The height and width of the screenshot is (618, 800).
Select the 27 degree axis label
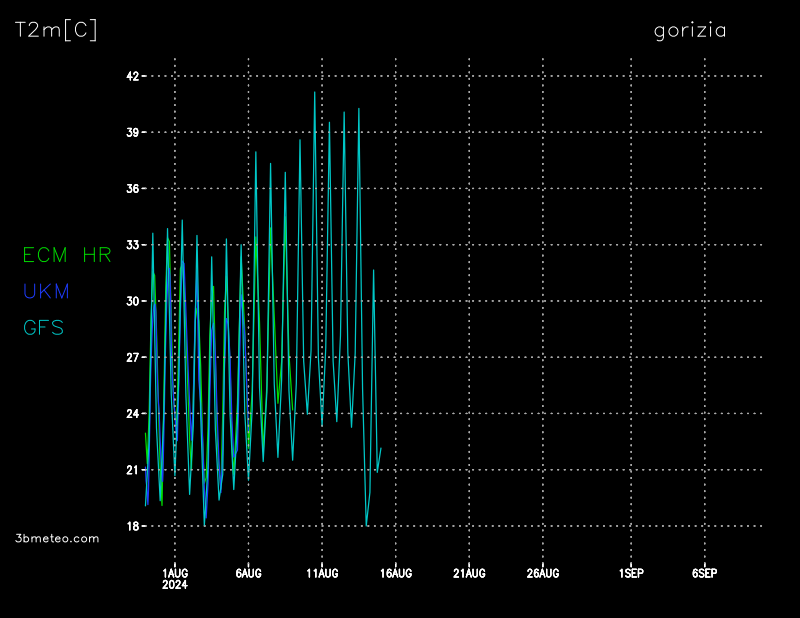tap(131, 357)
